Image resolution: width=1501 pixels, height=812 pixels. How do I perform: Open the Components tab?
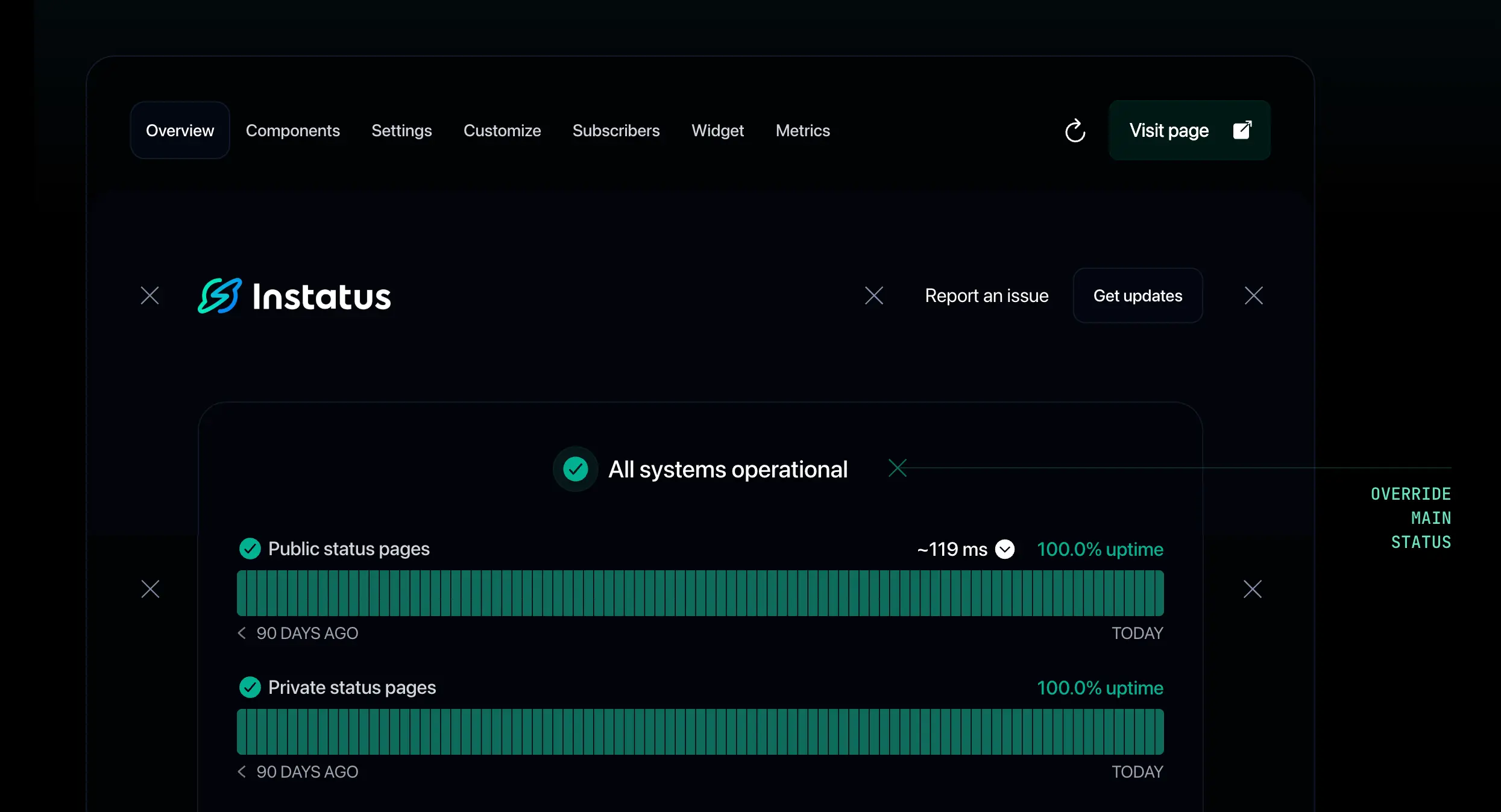point(292,131)
